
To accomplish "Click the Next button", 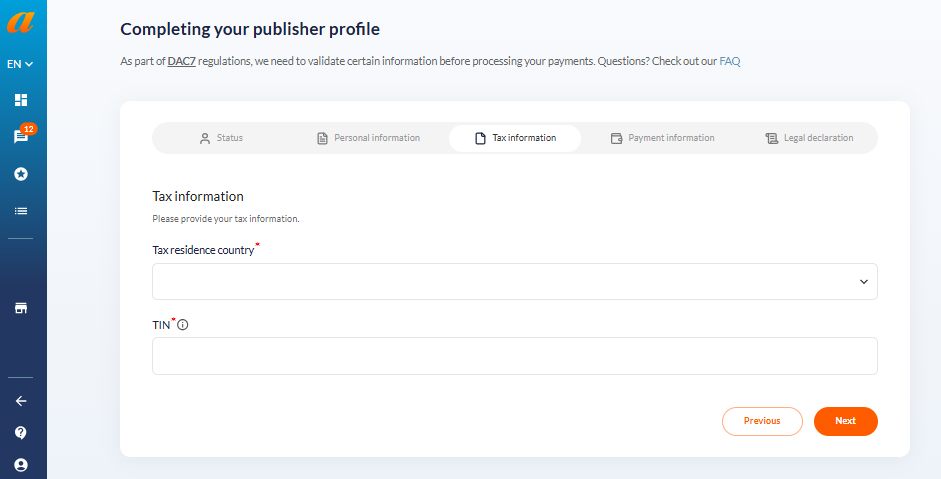I will coord(846,421).
